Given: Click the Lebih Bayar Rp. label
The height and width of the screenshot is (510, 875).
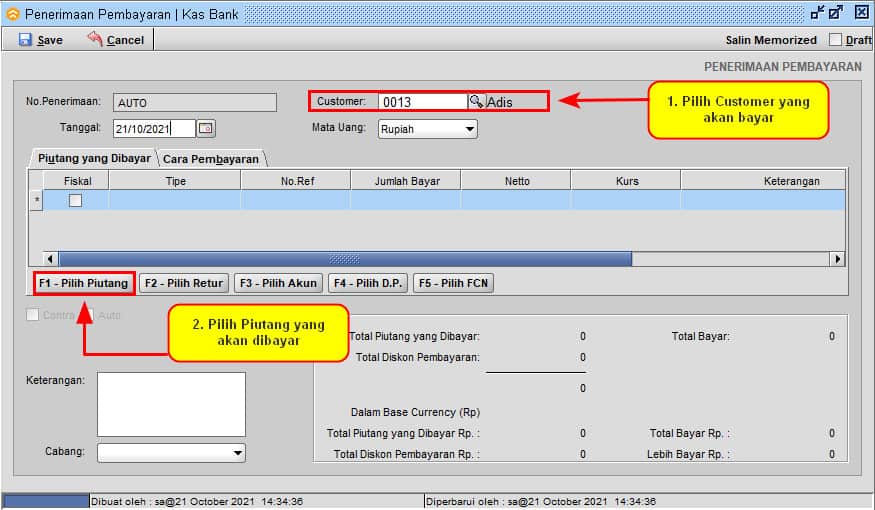Looking at the screenshot, I should [688, 454].
